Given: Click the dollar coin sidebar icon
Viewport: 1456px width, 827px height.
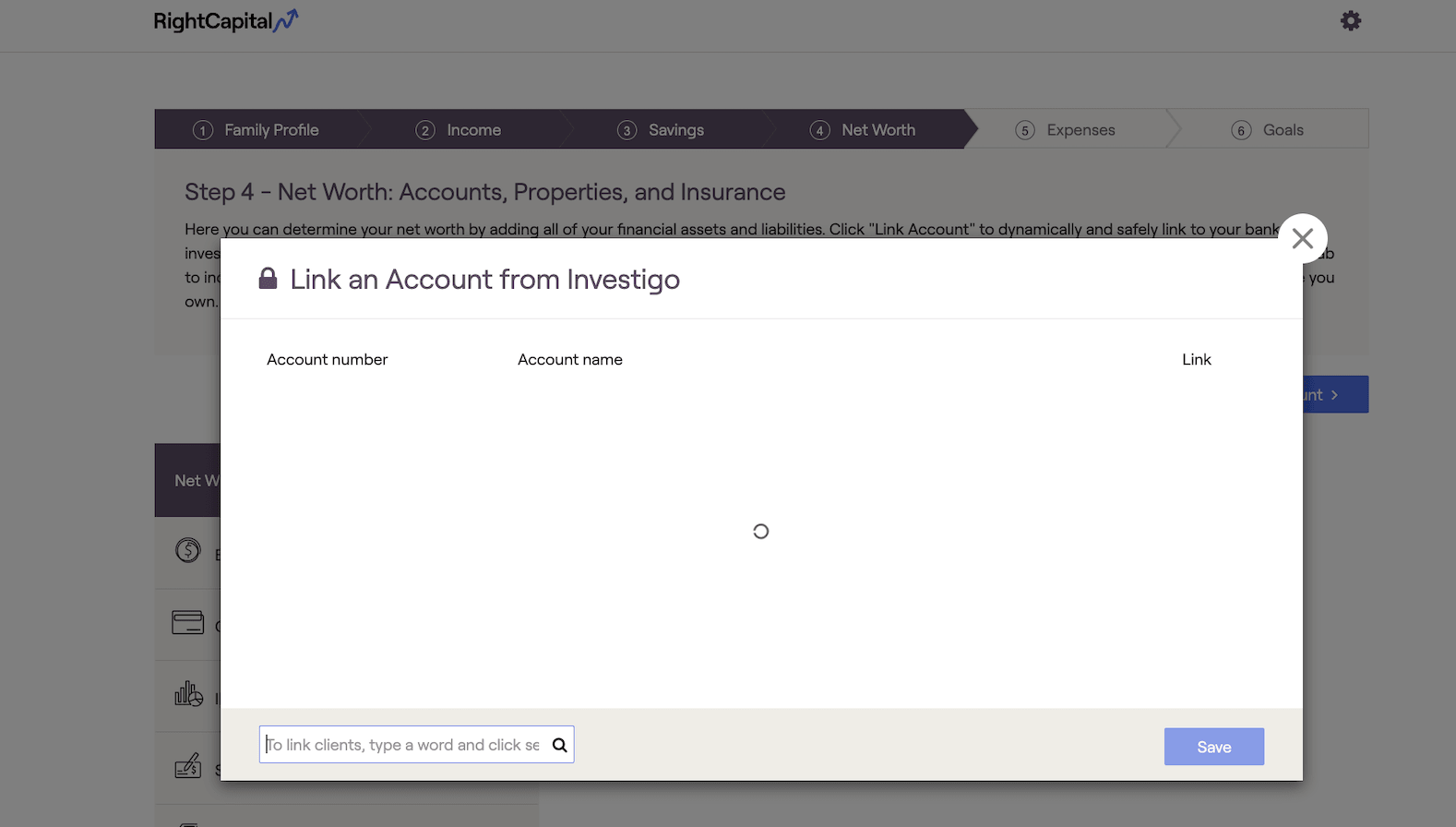Looking at the screenshot, I should click(x=188, y=551).
